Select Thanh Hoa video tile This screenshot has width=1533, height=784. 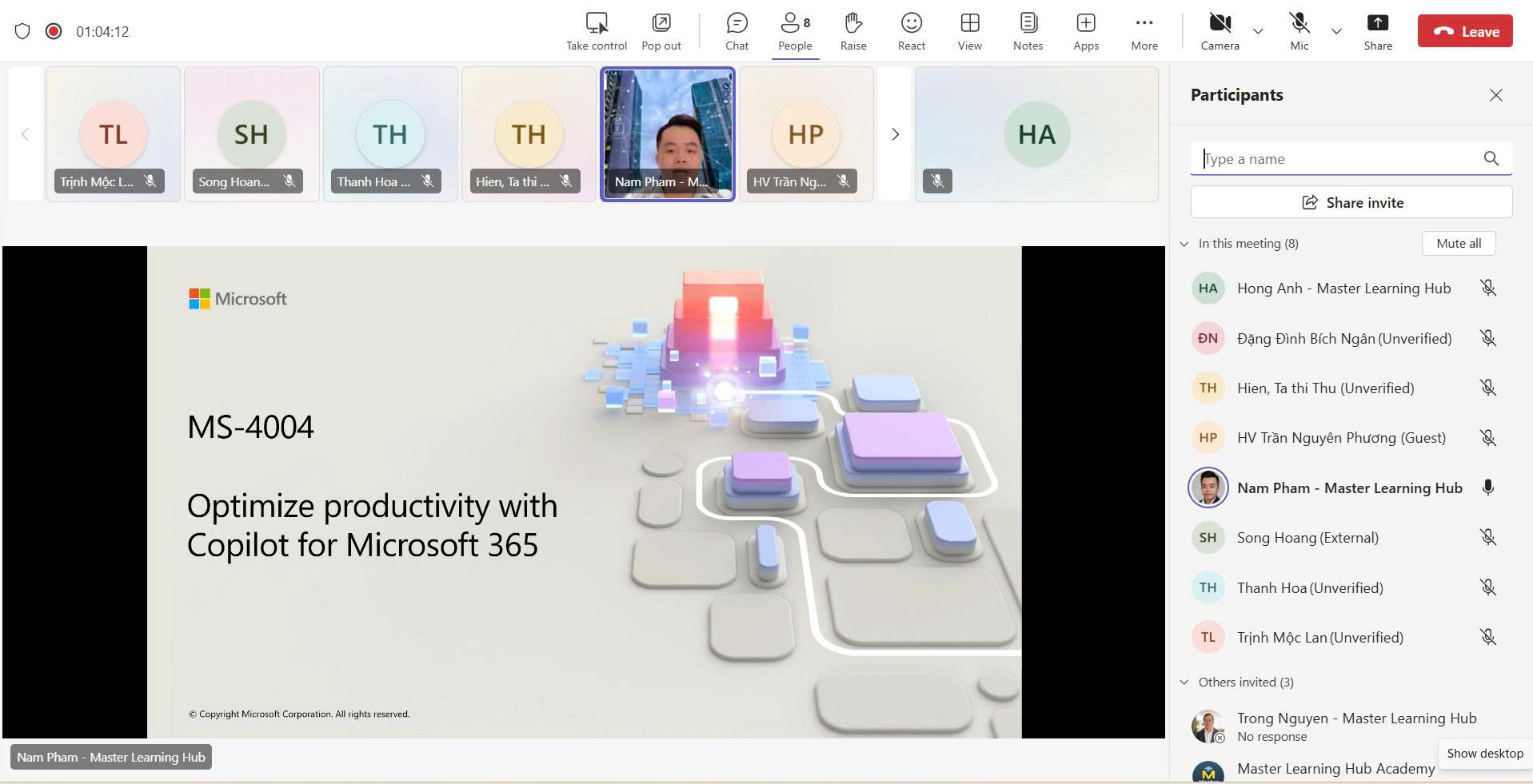coord(390,134)
